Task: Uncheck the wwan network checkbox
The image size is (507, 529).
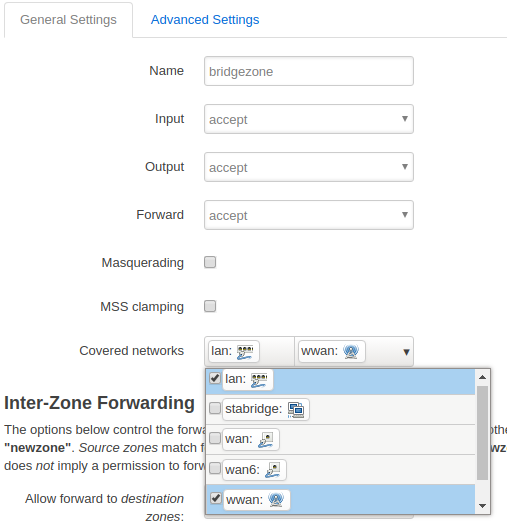Action: tap(215, 498)
